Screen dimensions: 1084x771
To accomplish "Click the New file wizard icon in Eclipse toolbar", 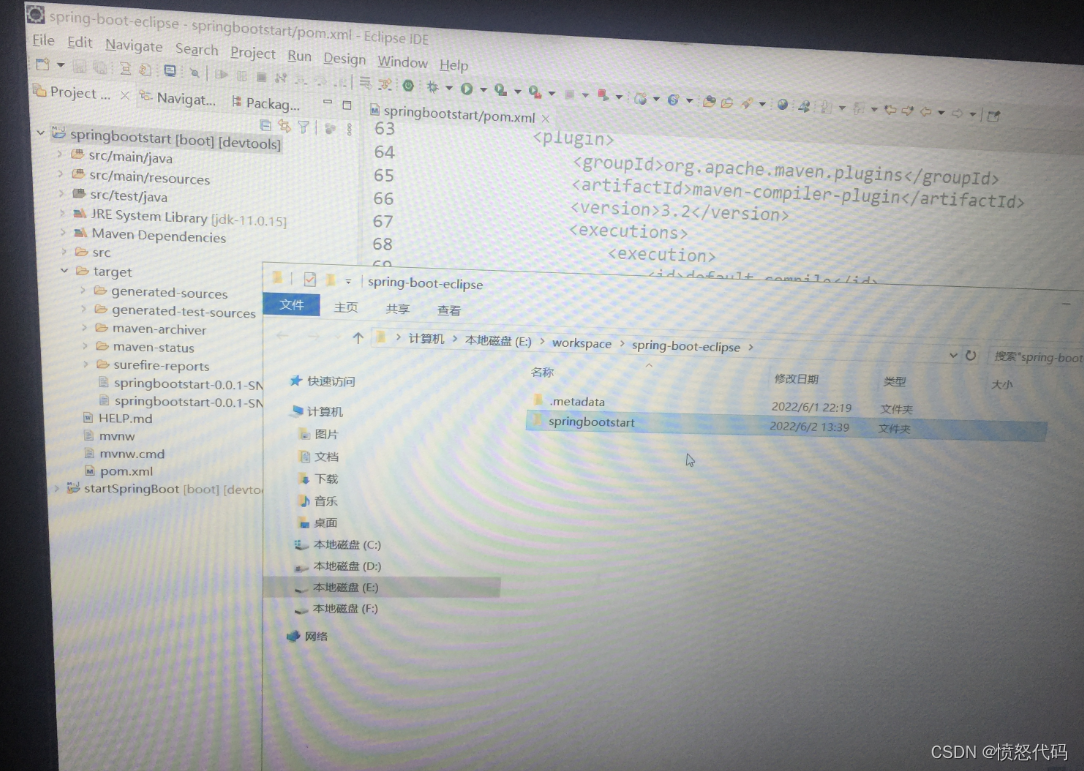I will (43, 65).
